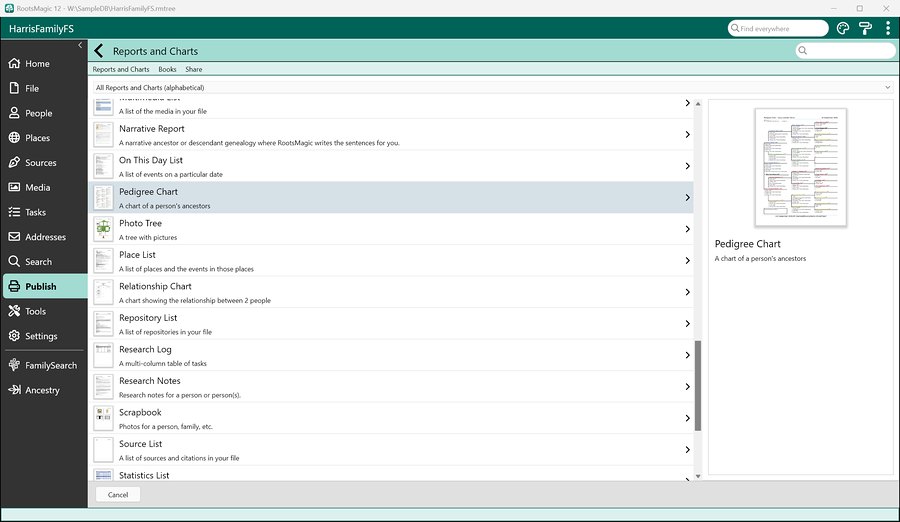This screenshot has height=522, width=900.
Task: Expand the Scrapbook row chevron
Action: [687, 418]
